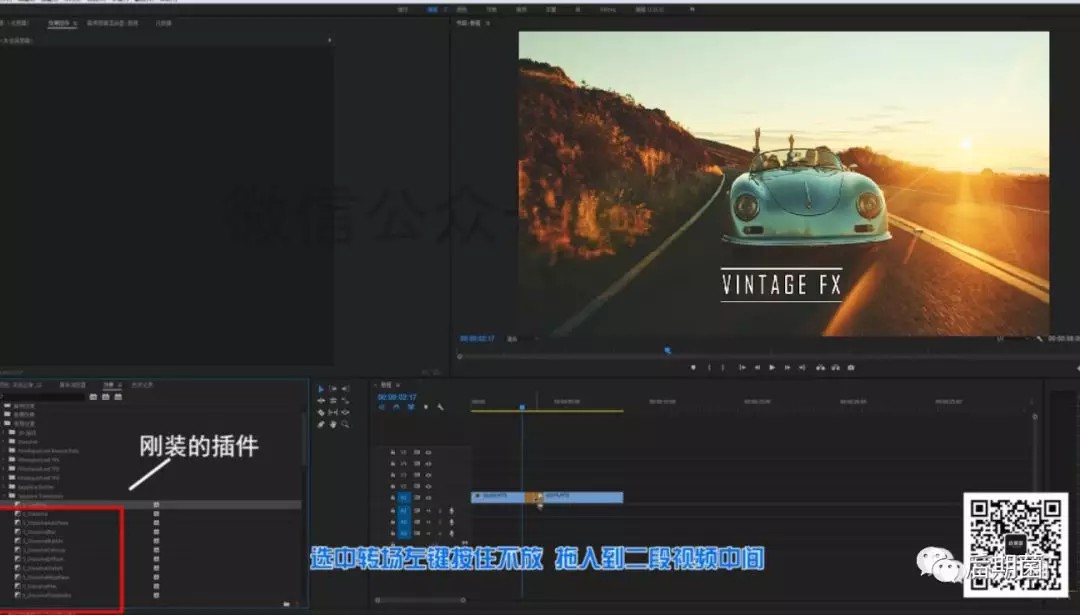Viewport: 1080px width, 615px height.
Task: Select the Pen tool
Action: click(x=321, y=424)
